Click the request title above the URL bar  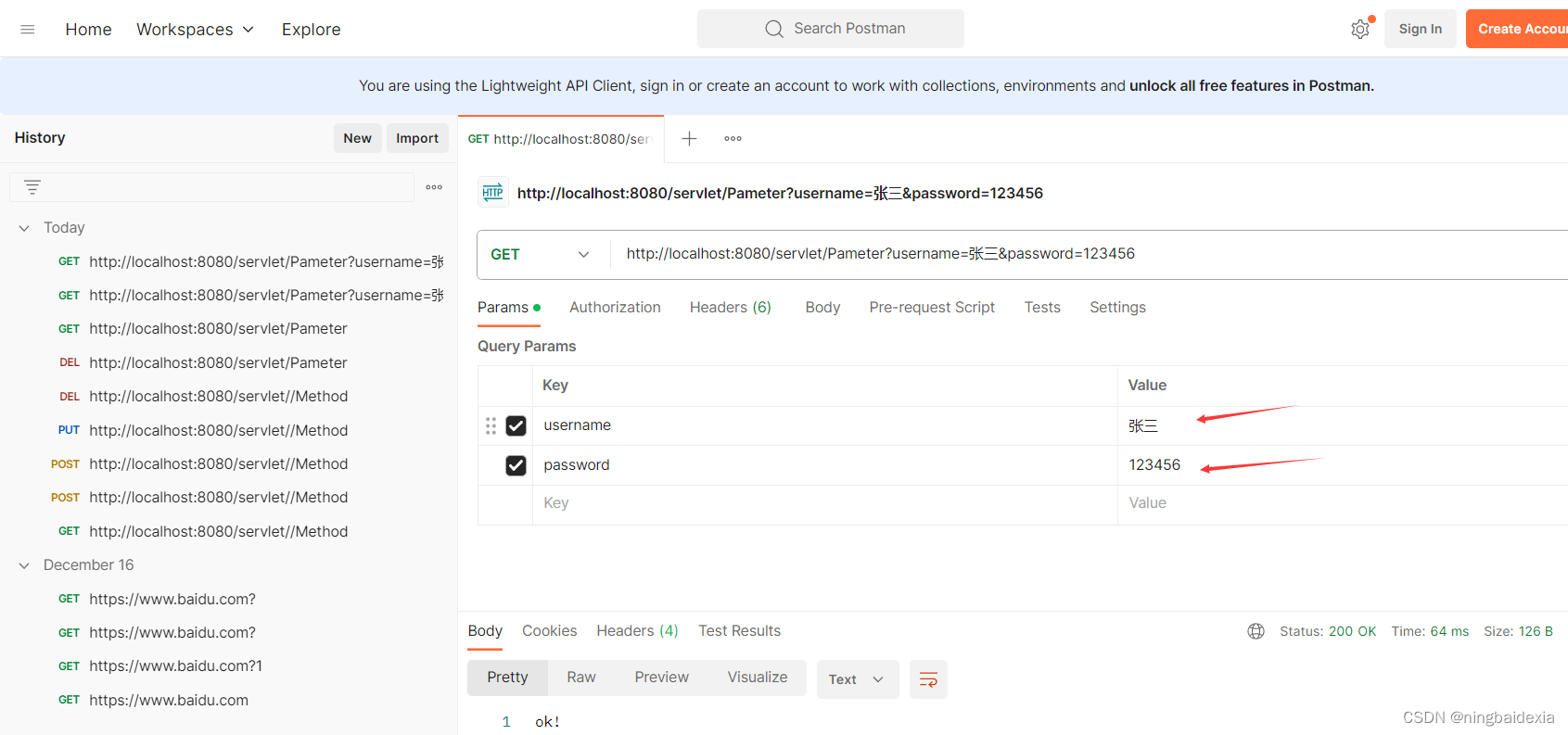click(780, 193)
